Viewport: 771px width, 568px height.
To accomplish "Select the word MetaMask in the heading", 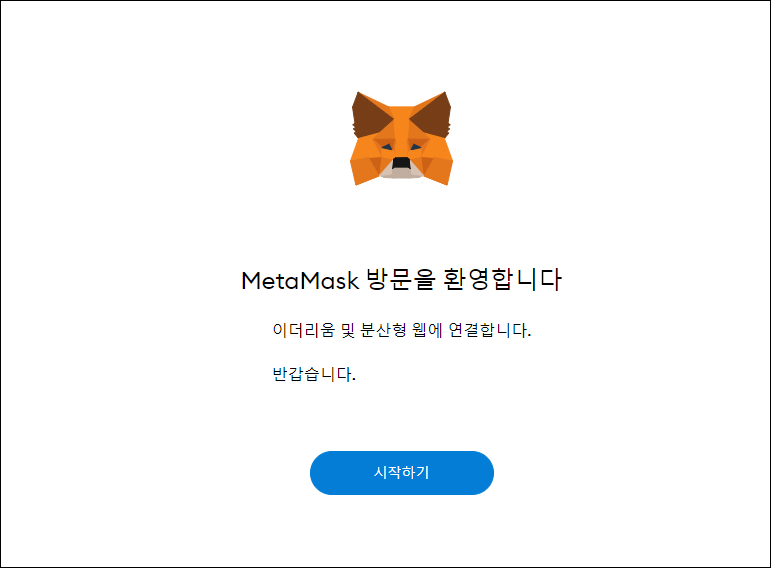I will click(x=300, y=281).
